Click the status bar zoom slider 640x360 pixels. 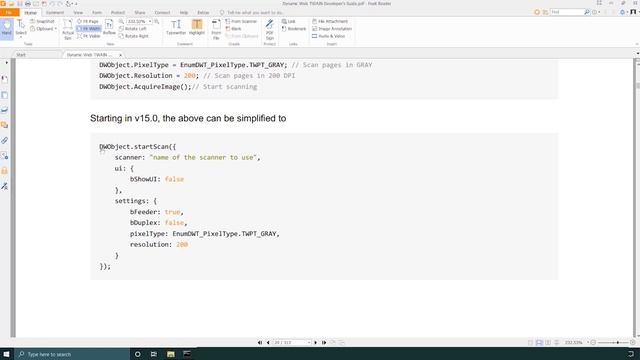[613, 342]
